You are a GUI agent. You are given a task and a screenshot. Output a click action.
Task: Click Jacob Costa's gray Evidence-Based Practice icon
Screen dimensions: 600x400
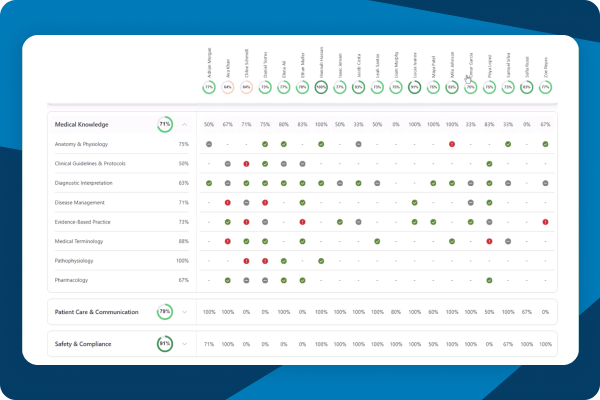pos(359,222)
